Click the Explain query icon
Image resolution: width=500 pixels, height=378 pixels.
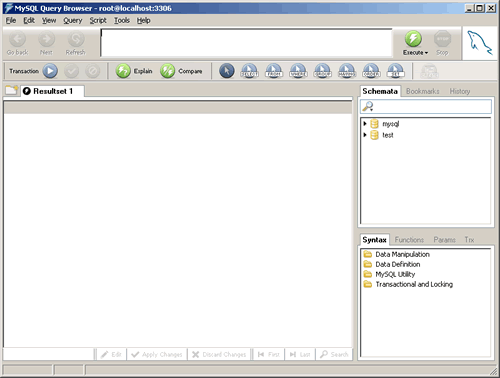(123, 71)
